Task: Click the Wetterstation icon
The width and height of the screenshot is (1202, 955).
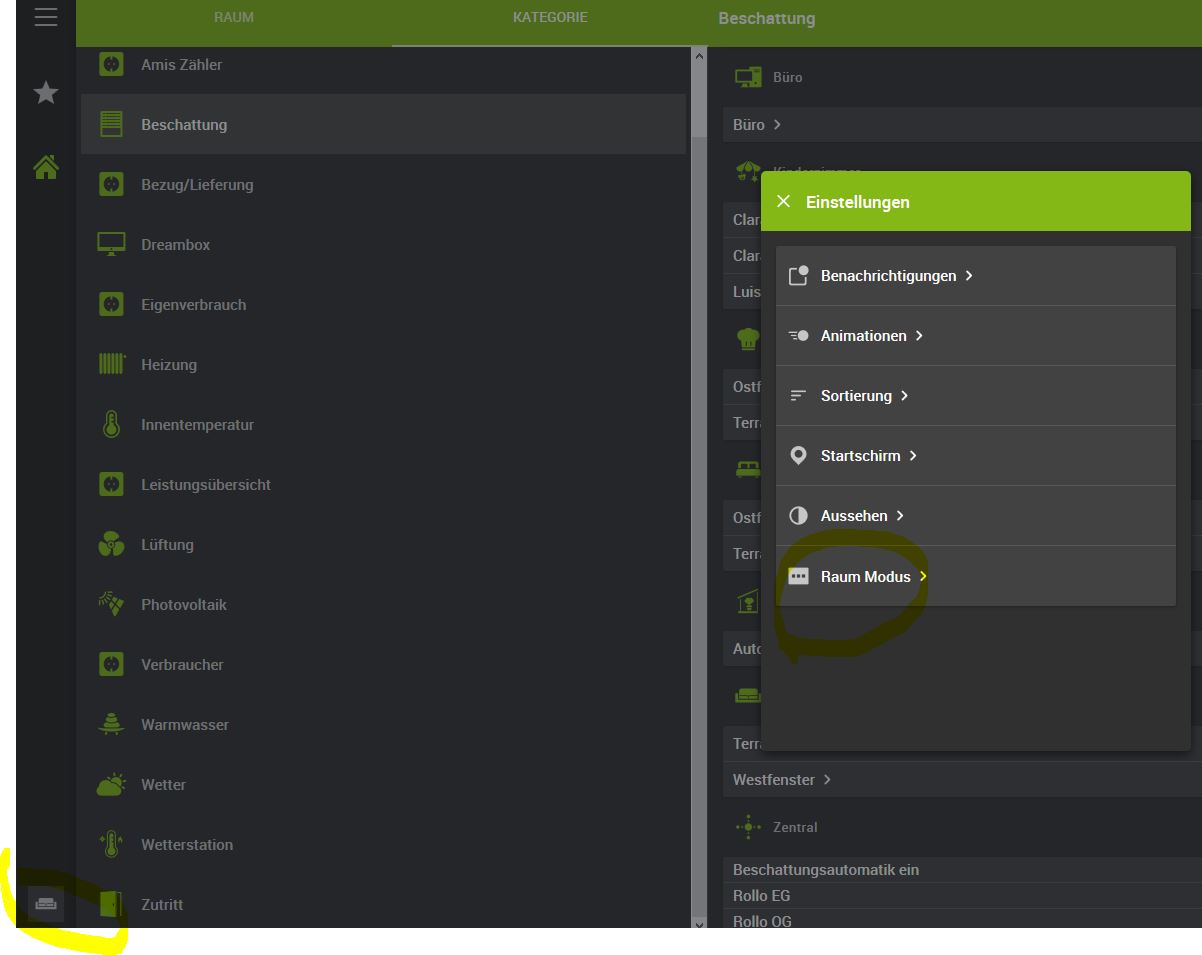Action: [111, 844]
